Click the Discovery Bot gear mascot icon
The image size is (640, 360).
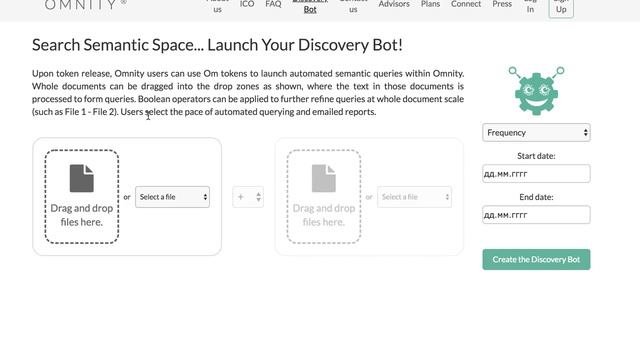point(536,91)
